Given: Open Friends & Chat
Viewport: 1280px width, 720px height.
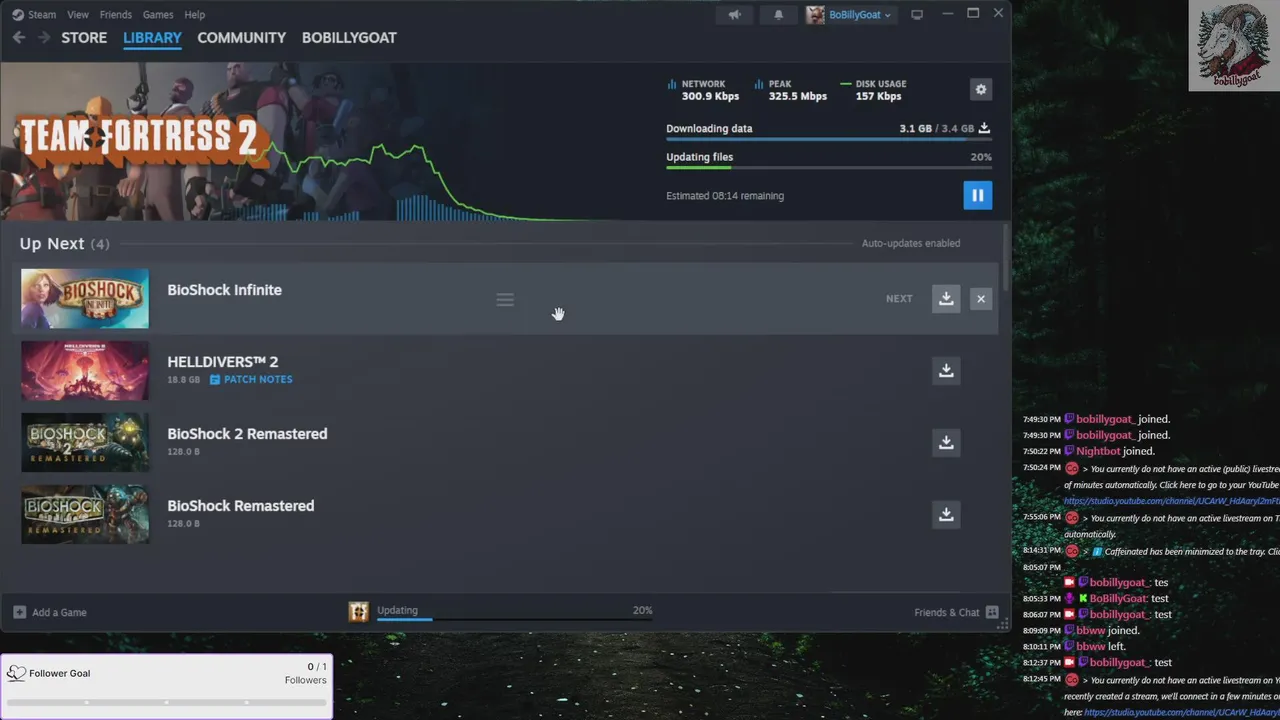Looking at the screenshot, I should click(956, 612).
